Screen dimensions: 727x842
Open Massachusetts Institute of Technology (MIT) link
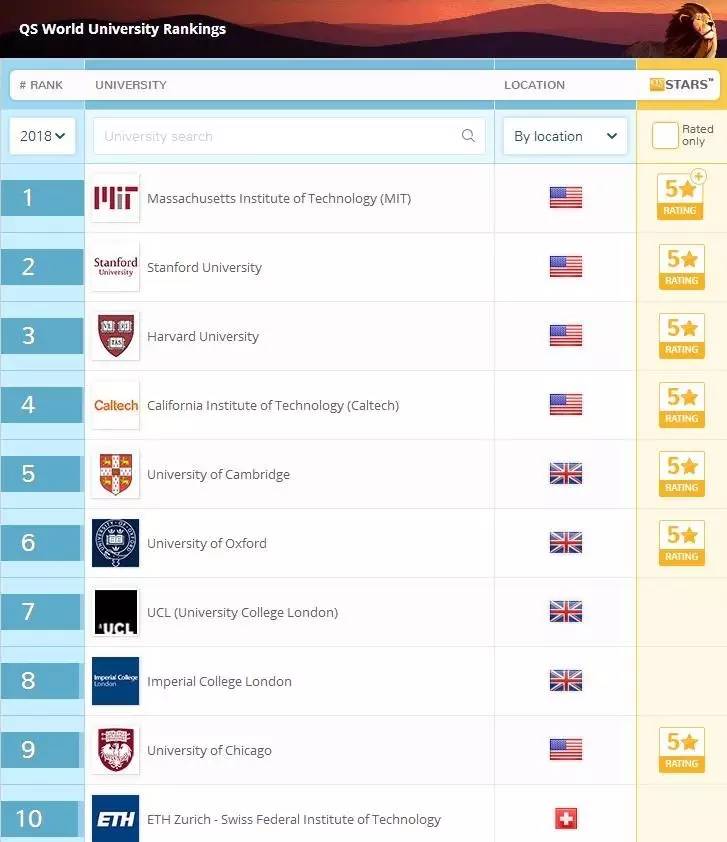[279, 198]
